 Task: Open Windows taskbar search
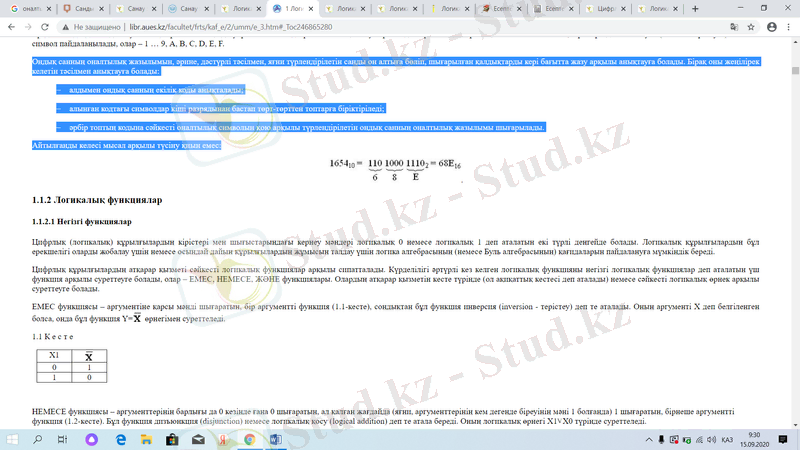coord(38,439)
